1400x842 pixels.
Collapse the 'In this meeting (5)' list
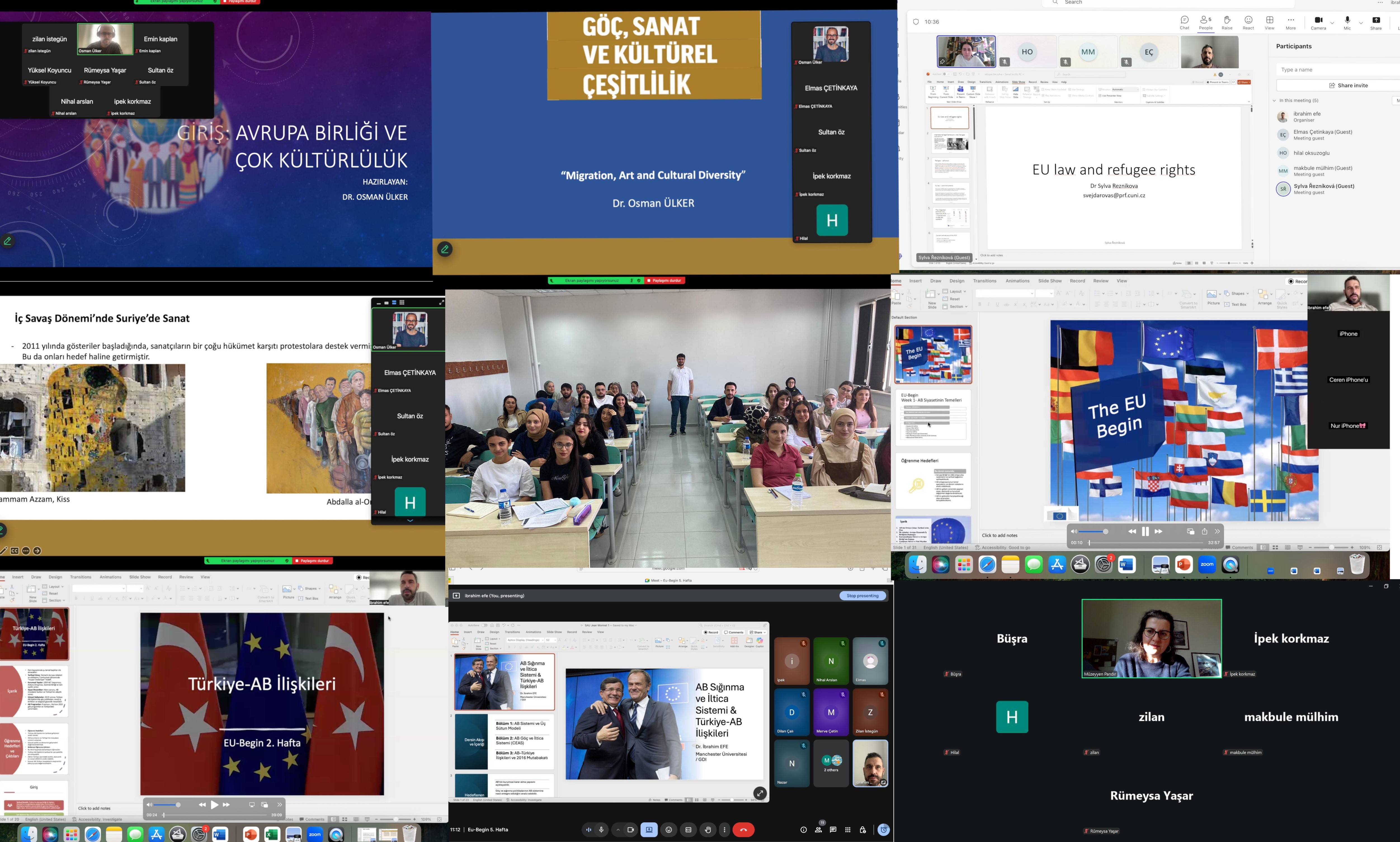pos(1274,100)
